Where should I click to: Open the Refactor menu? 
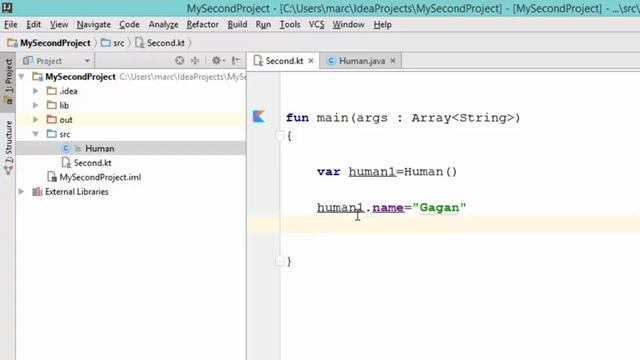tap(202, 24)
